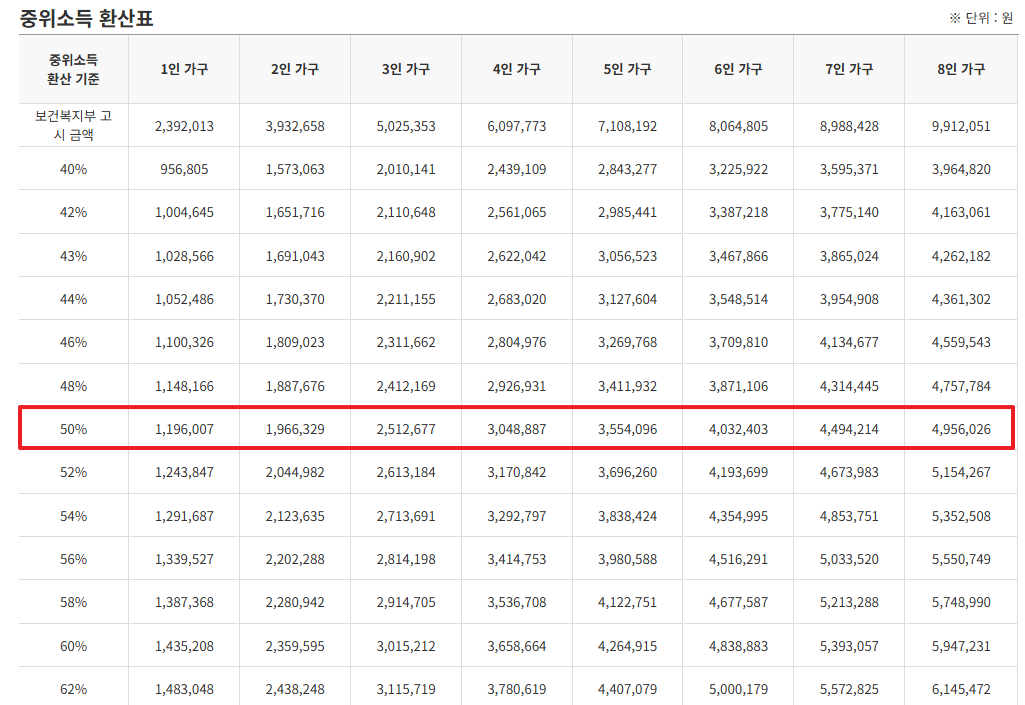Click the 2,392,013 cell under 1인 가구
The width and height of the screenshot is (1025, 705).
coord(181,124)
